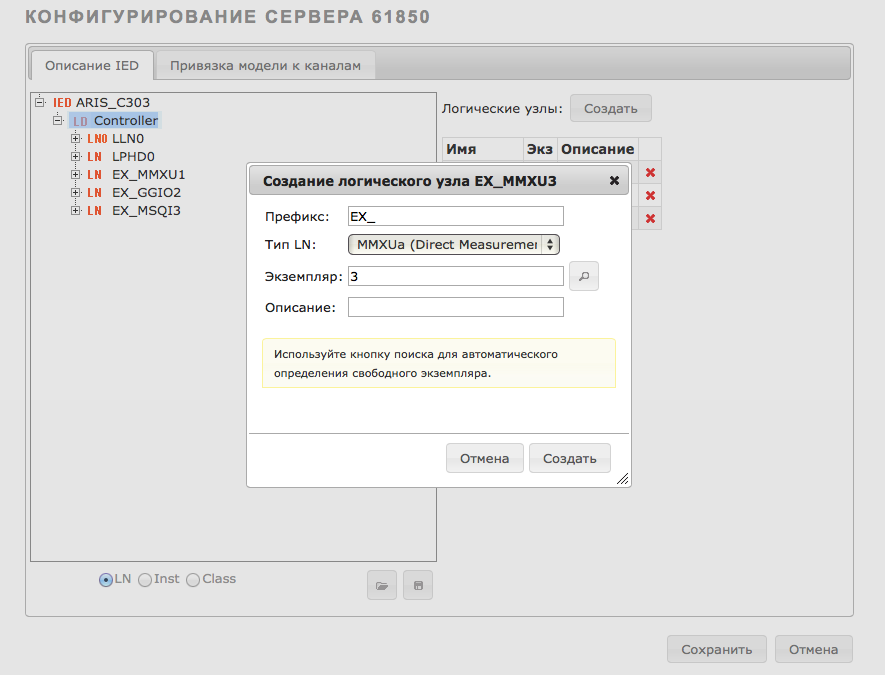Click Создать in the dialog footer
The height and width of the screenshot is (675, 885).
click(x=569, y=458)
